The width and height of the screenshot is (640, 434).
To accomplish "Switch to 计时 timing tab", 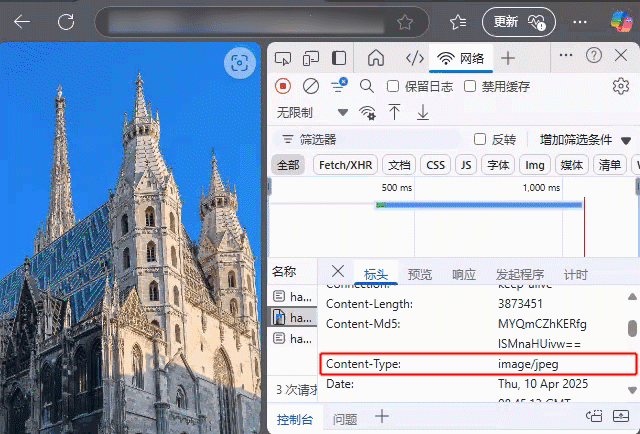I will 576,274.
